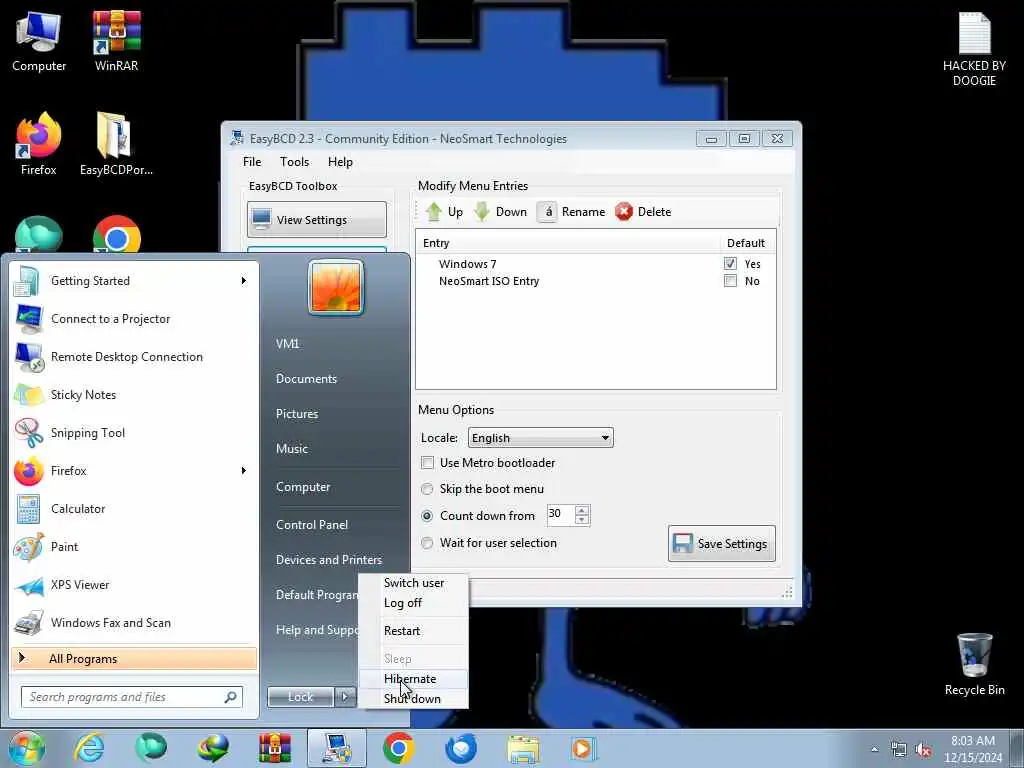The width and height of the screenshot is (1024, 768).
Task: Click the Save Settings button
Action: click(722, 543)
